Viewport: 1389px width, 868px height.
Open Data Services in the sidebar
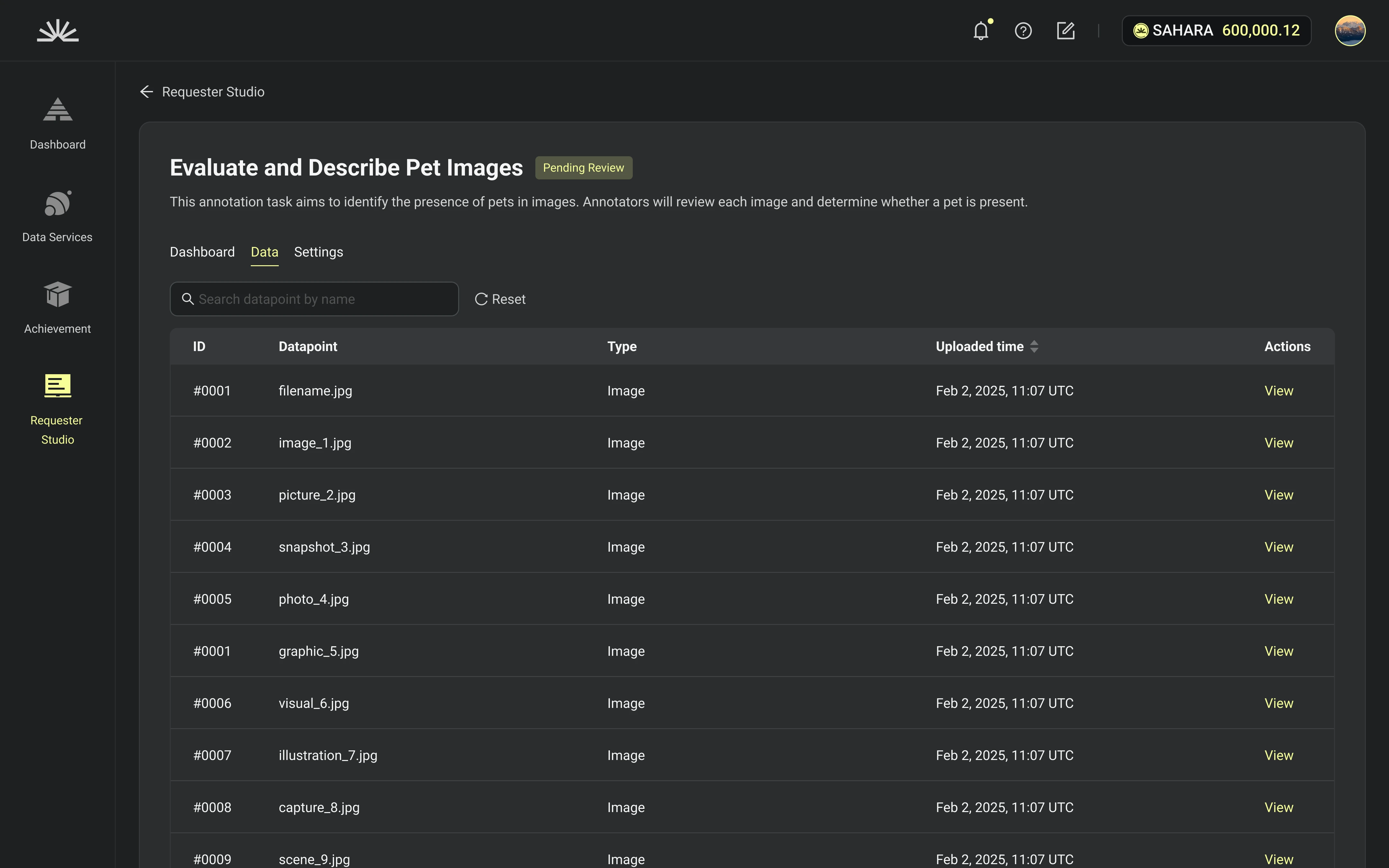[x=58, y=216]
